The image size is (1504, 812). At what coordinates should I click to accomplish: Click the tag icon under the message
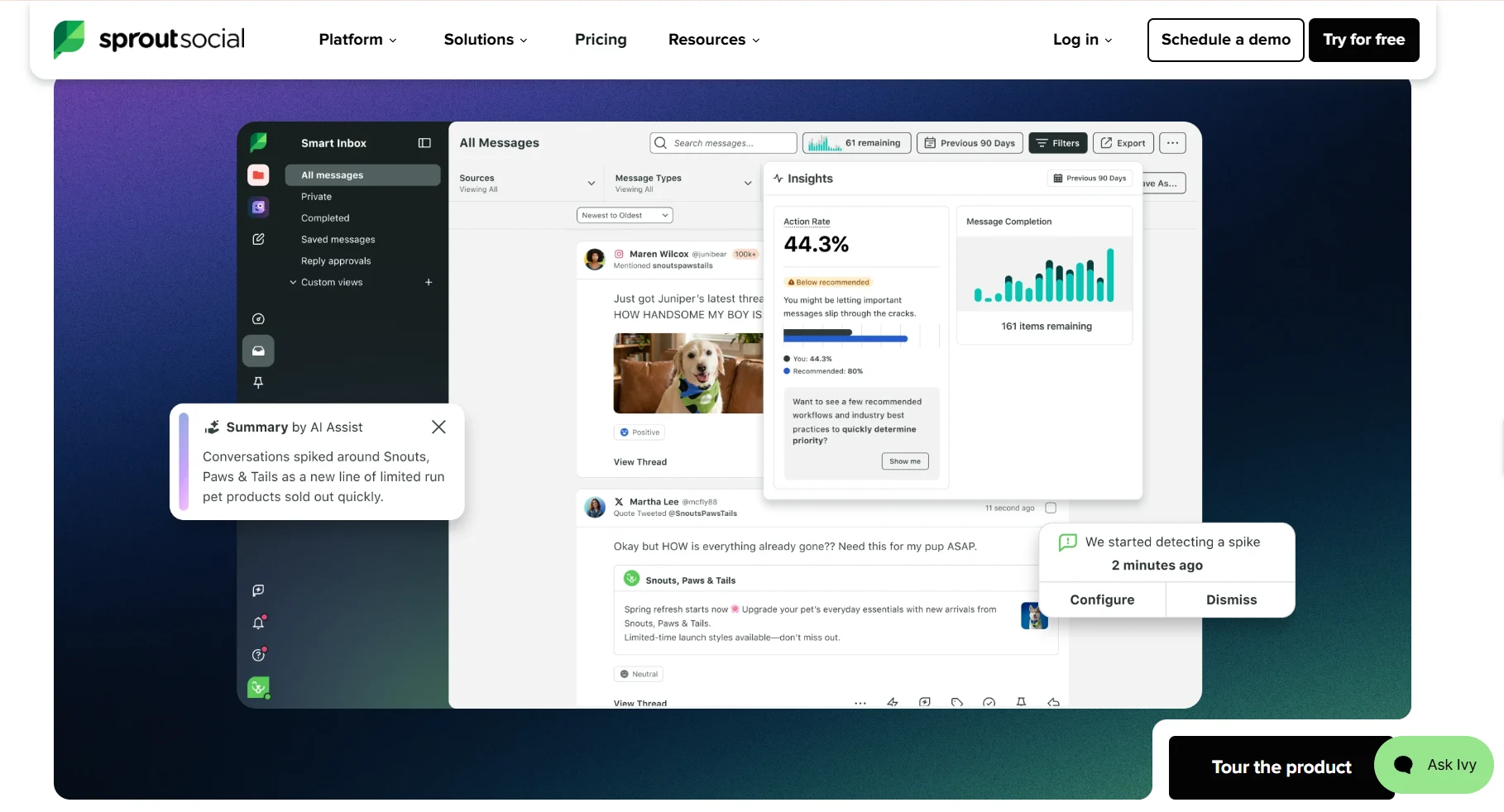[957, 702]
